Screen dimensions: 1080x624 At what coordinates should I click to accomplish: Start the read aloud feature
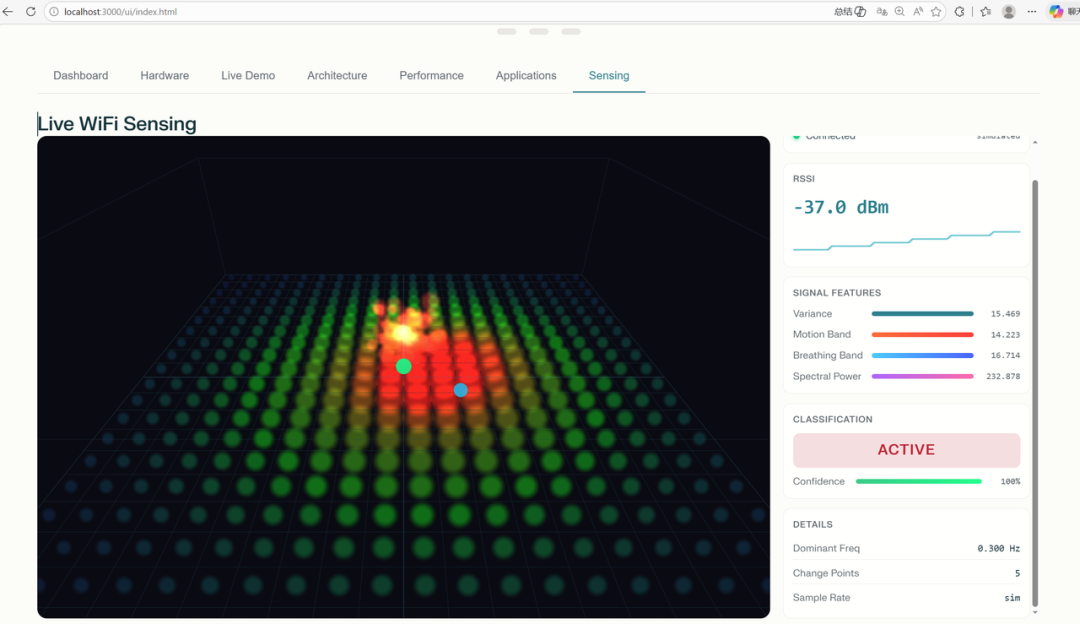point(918,12)
